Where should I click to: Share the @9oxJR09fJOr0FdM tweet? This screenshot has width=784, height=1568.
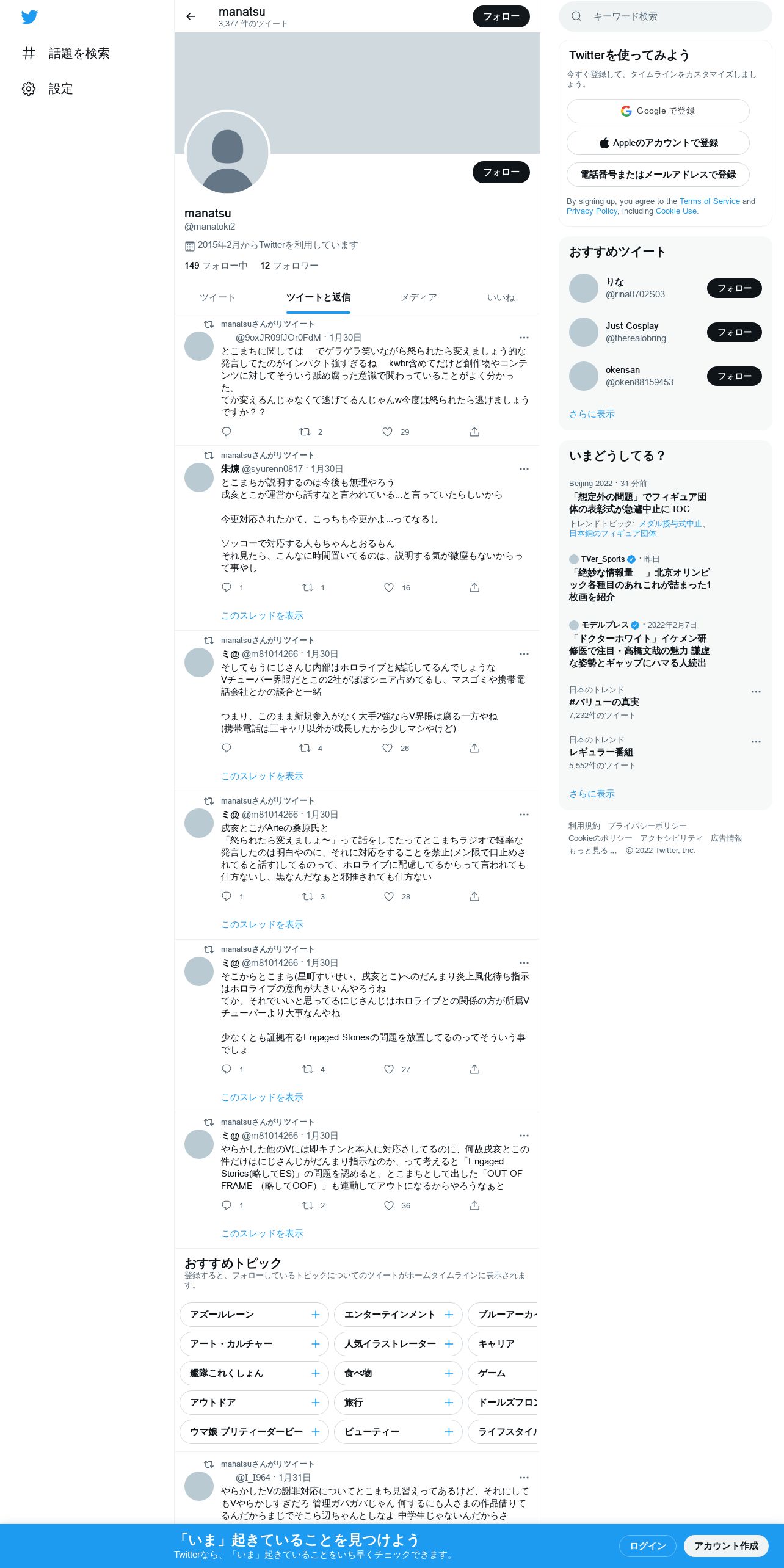pos(474,432)
